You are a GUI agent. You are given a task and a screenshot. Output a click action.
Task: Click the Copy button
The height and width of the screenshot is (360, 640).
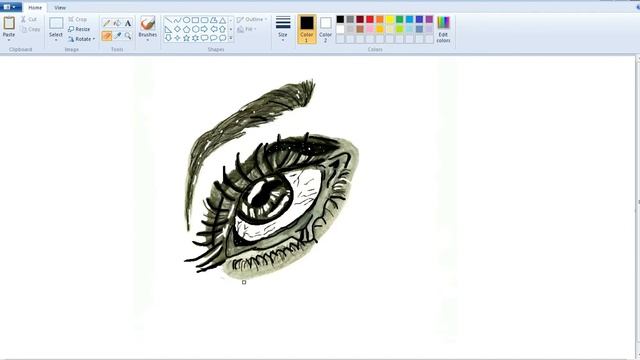click(31, 29)
